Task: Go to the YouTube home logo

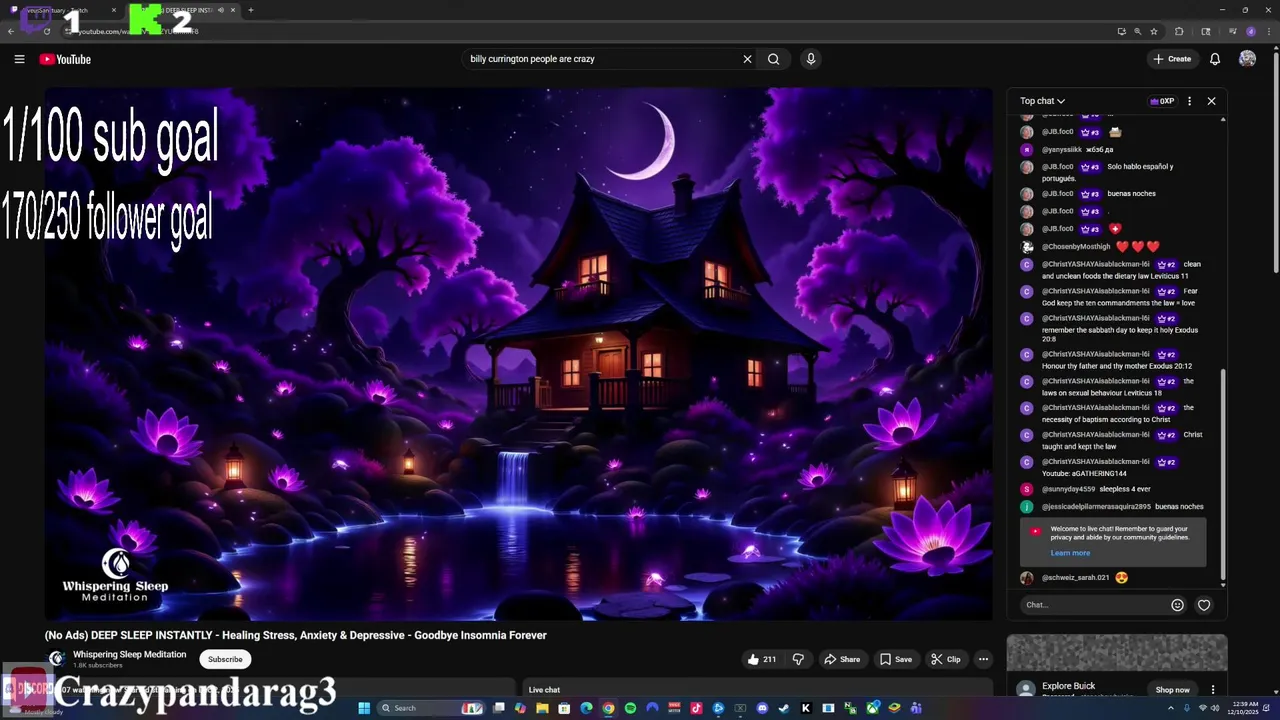Action: tap(65, 59)
